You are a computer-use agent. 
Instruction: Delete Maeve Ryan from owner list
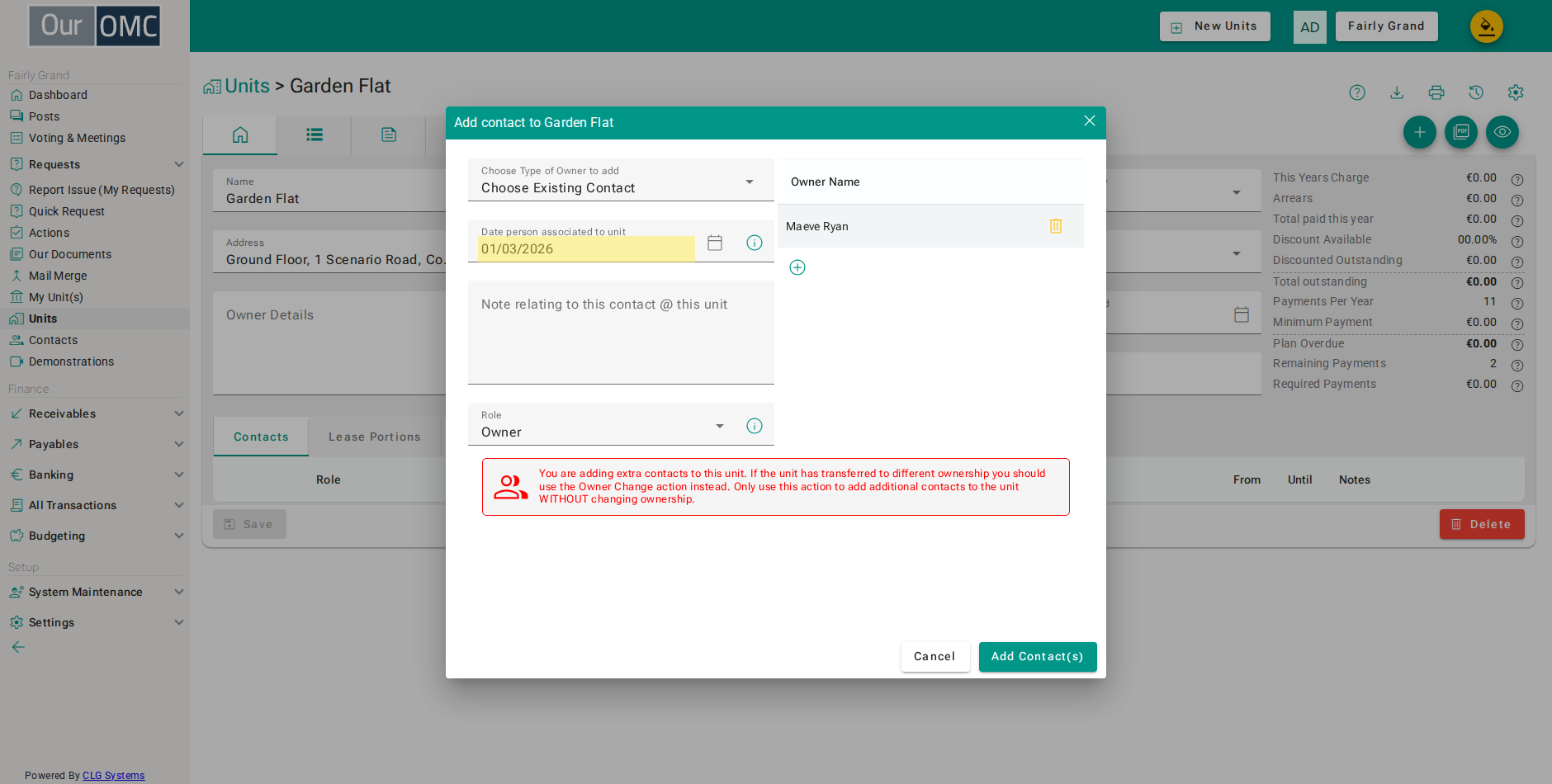coord(1055,226)
